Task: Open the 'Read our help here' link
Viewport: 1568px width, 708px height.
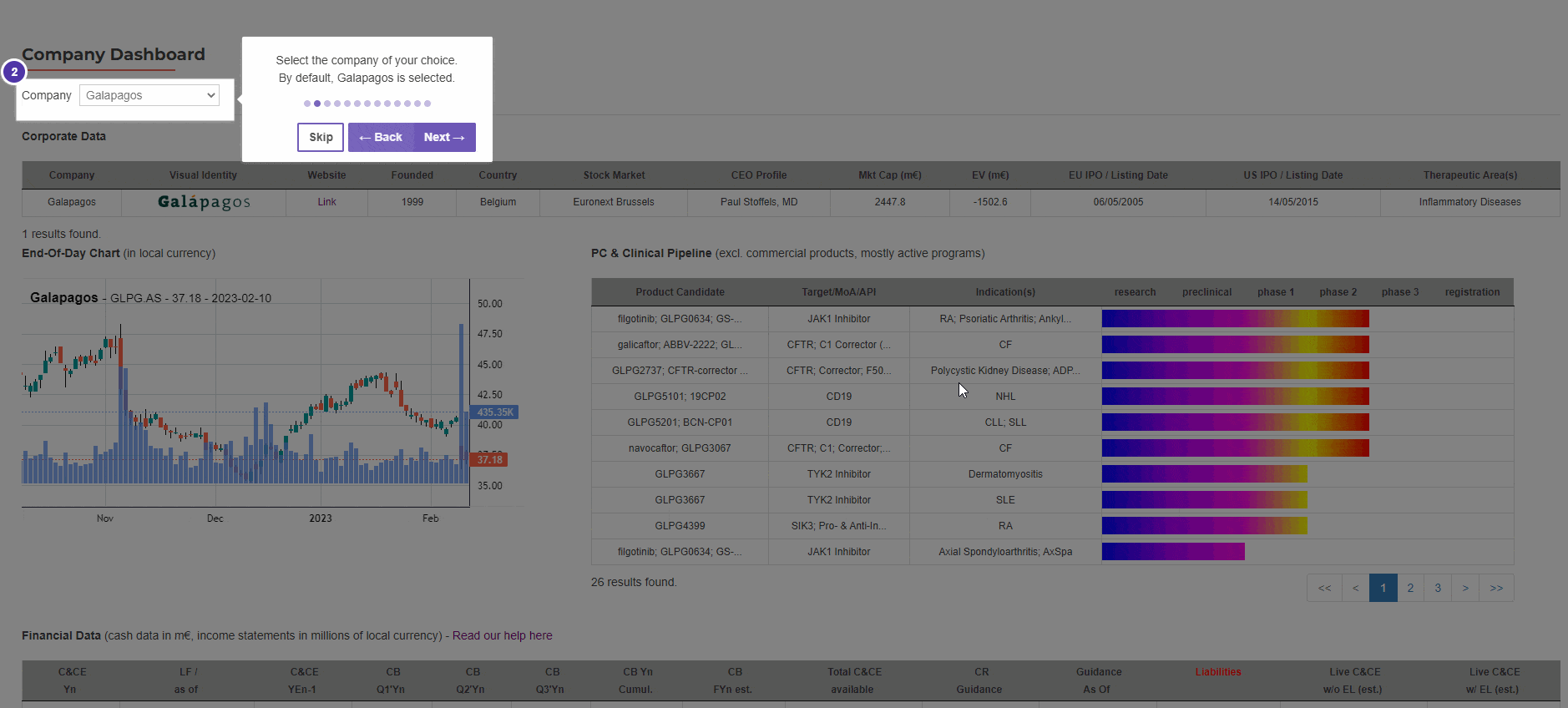Action: coord(503,635)
